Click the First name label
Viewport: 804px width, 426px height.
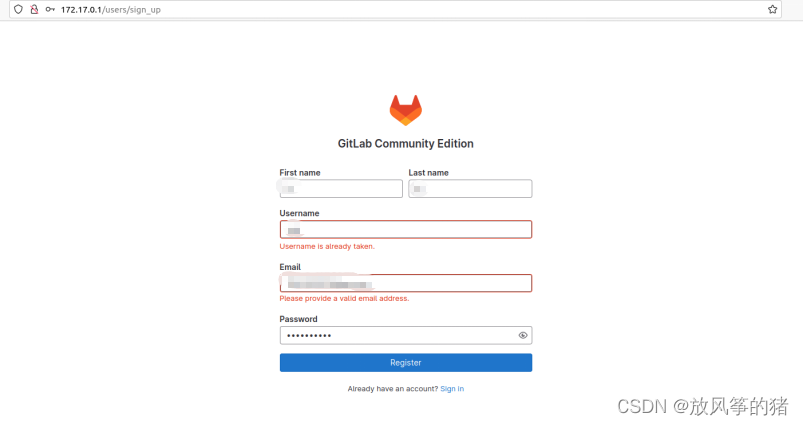tap(300, 173)
